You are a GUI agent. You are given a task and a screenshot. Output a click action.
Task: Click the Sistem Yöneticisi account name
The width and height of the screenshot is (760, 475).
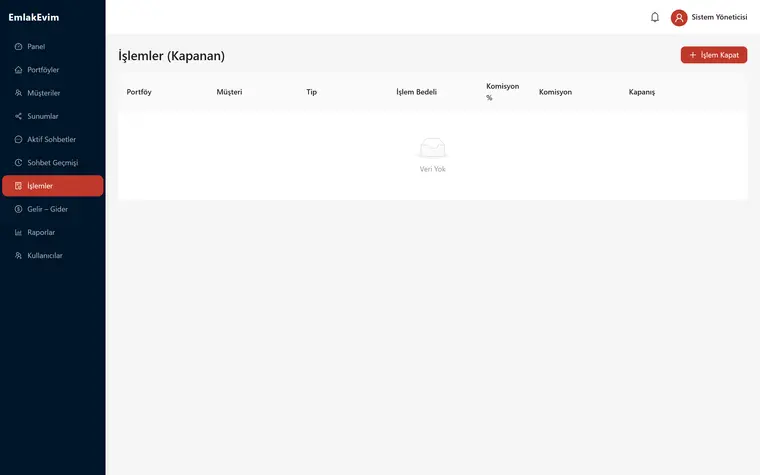(719, 17)
